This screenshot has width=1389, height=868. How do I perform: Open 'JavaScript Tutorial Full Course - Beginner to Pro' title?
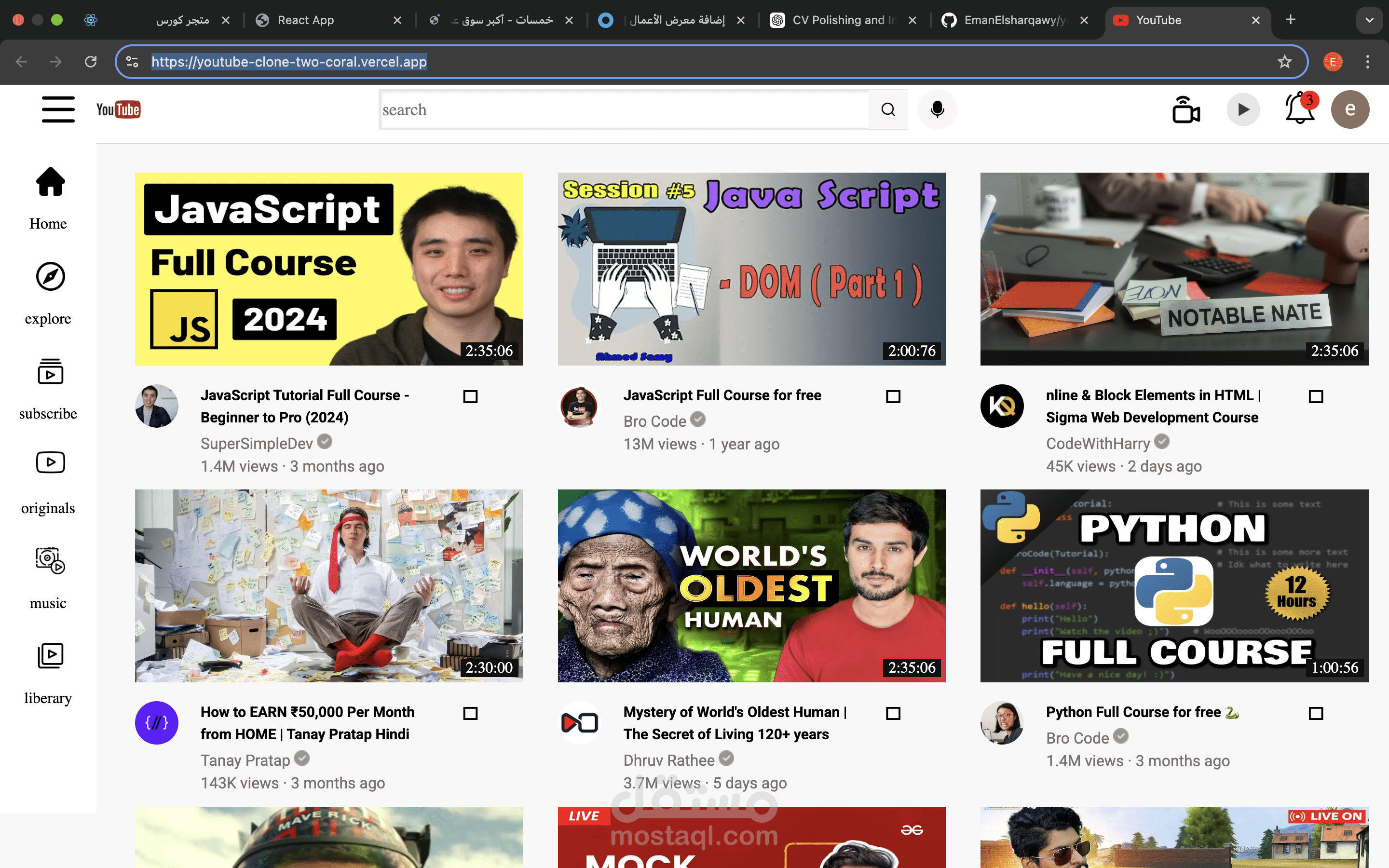pos(305,407)
